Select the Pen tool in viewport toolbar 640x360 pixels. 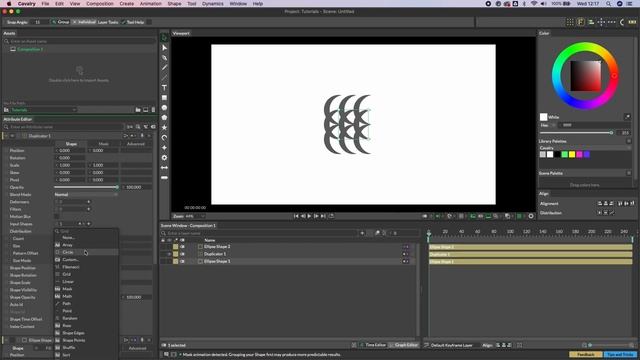(x=164, y=58)
